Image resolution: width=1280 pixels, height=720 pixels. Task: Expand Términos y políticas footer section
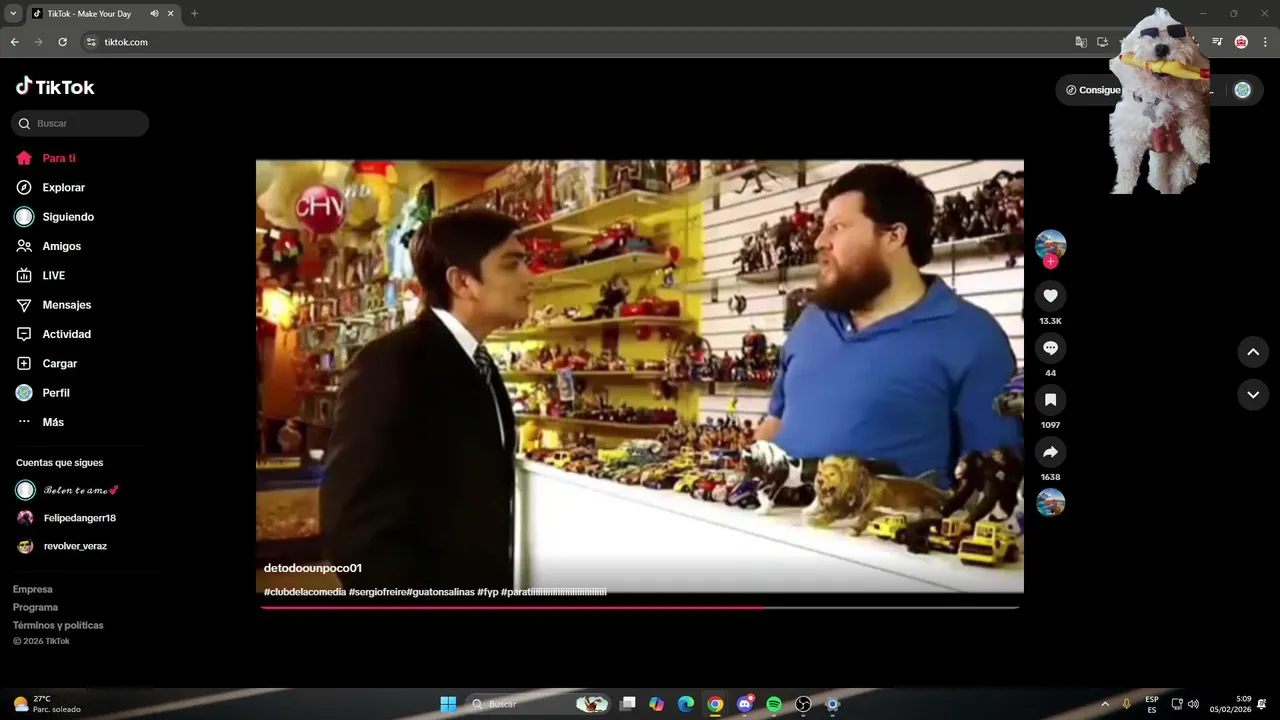(x=58, y=625)
